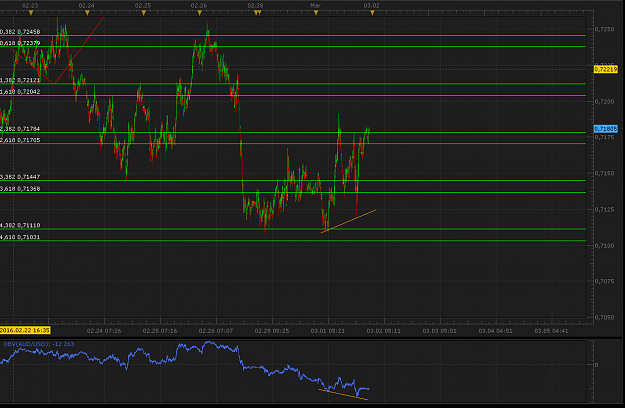Select the orange trend line on OBV panel

click(x=343, y=394)
